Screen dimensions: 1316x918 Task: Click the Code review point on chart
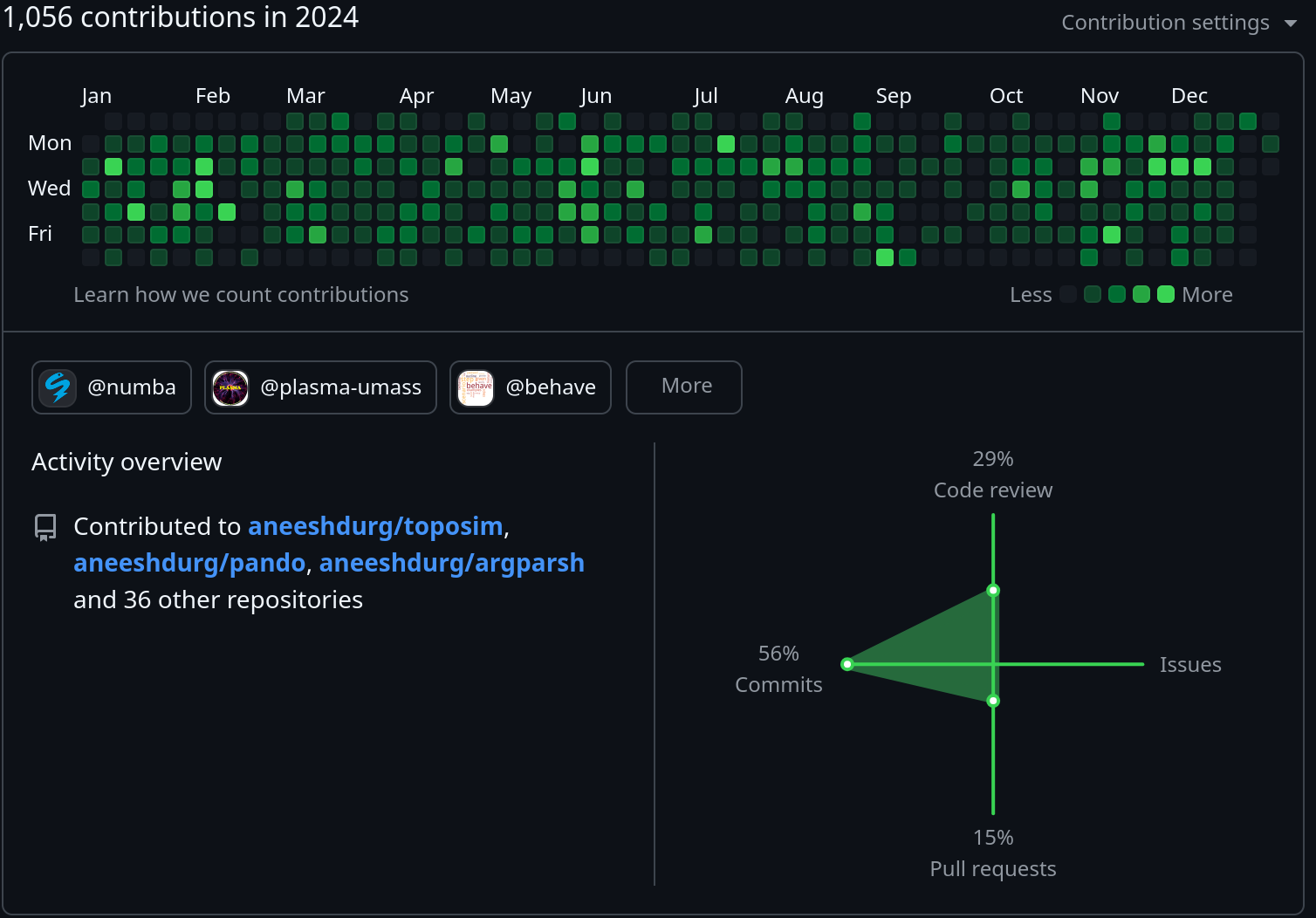point(993,591)
